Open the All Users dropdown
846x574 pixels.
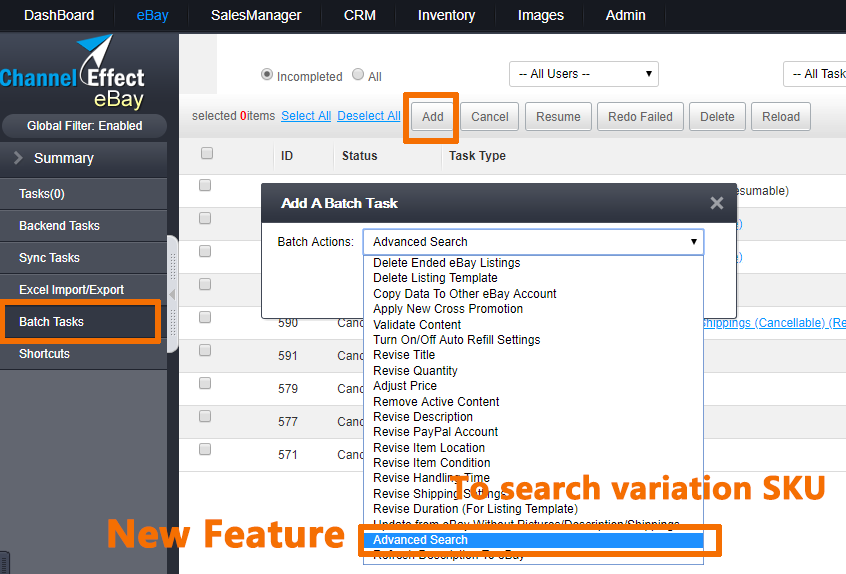[584, 74]
